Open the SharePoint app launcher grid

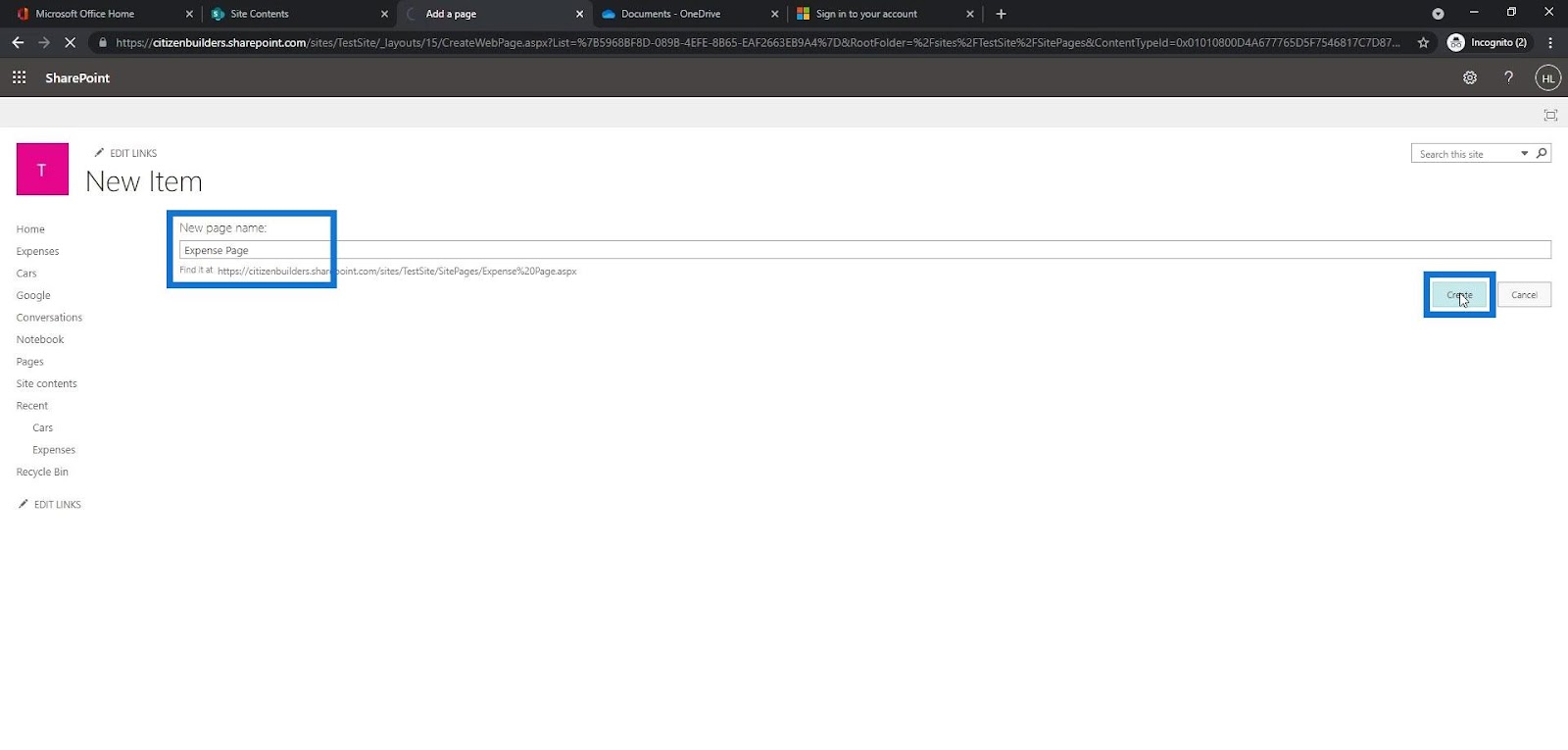click(19, 77)
